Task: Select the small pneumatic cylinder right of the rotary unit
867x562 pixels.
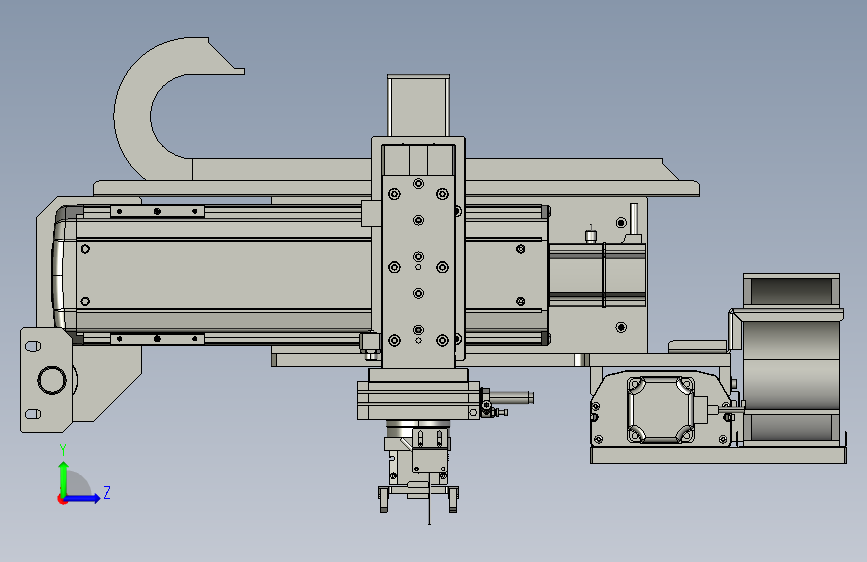Action: tap(511, 397)
